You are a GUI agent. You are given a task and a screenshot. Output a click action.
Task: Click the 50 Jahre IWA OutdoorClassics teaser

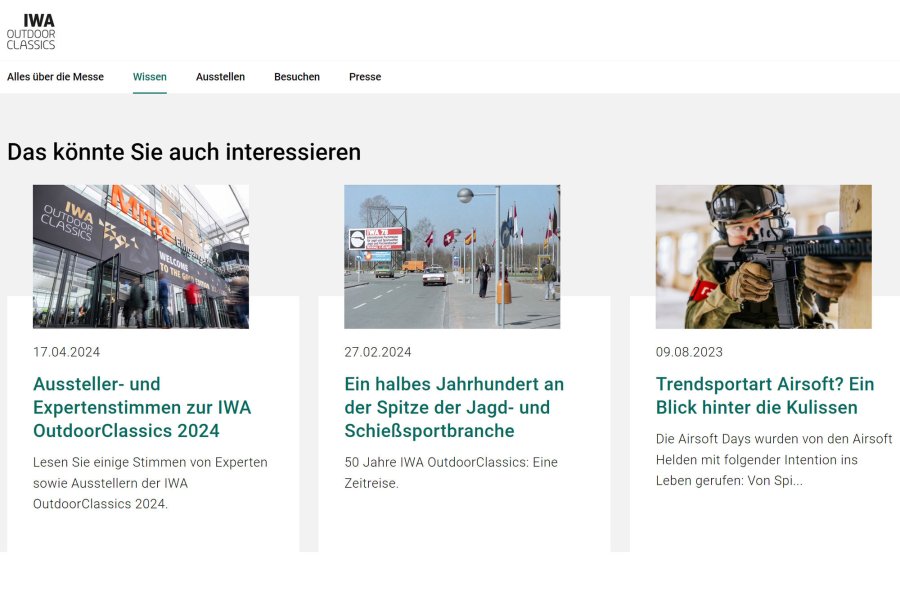coord(451,473)
